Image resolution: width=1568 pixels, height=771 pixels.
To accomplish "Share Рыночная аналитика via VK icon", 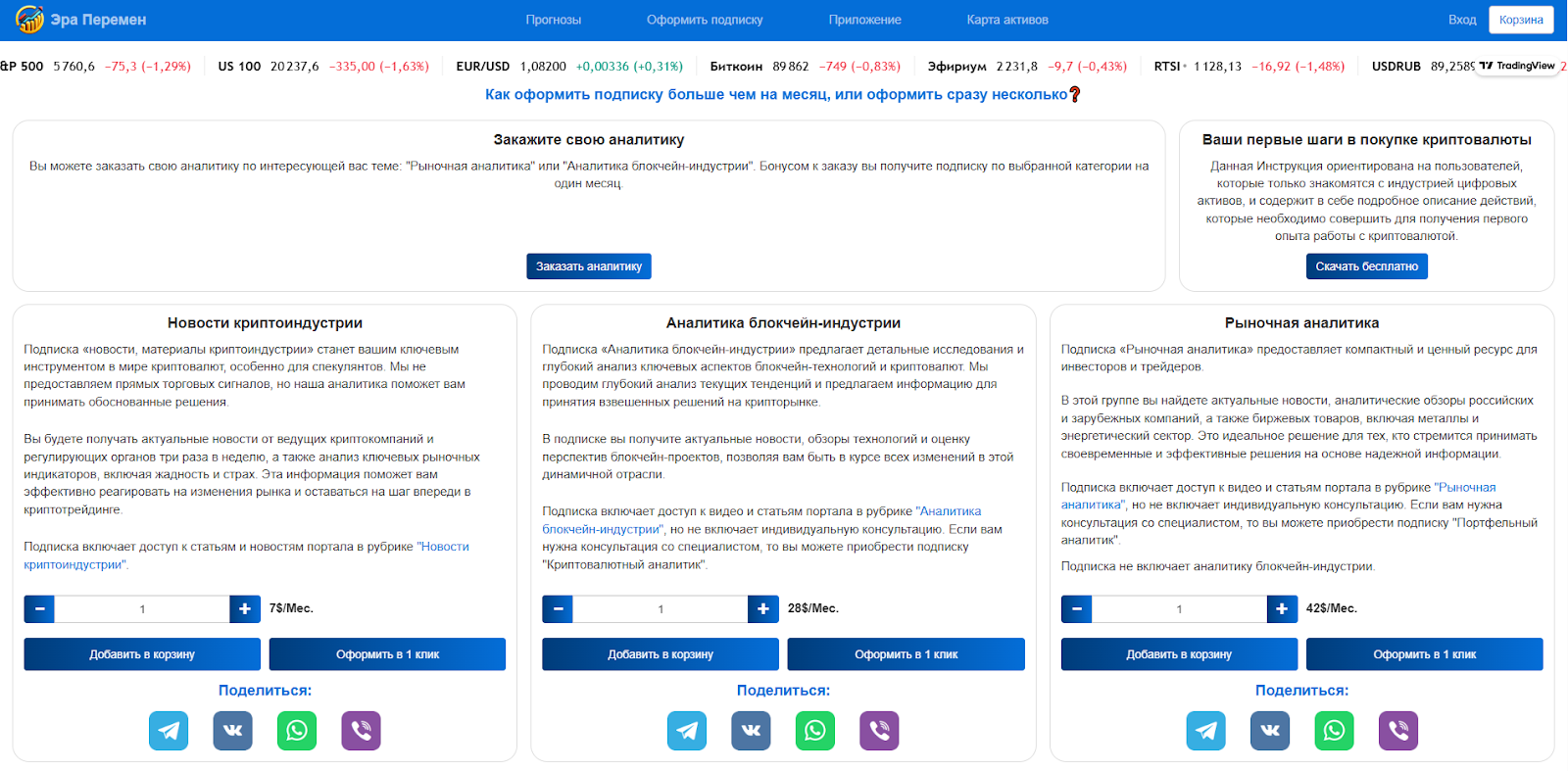I will [1269, 731].
